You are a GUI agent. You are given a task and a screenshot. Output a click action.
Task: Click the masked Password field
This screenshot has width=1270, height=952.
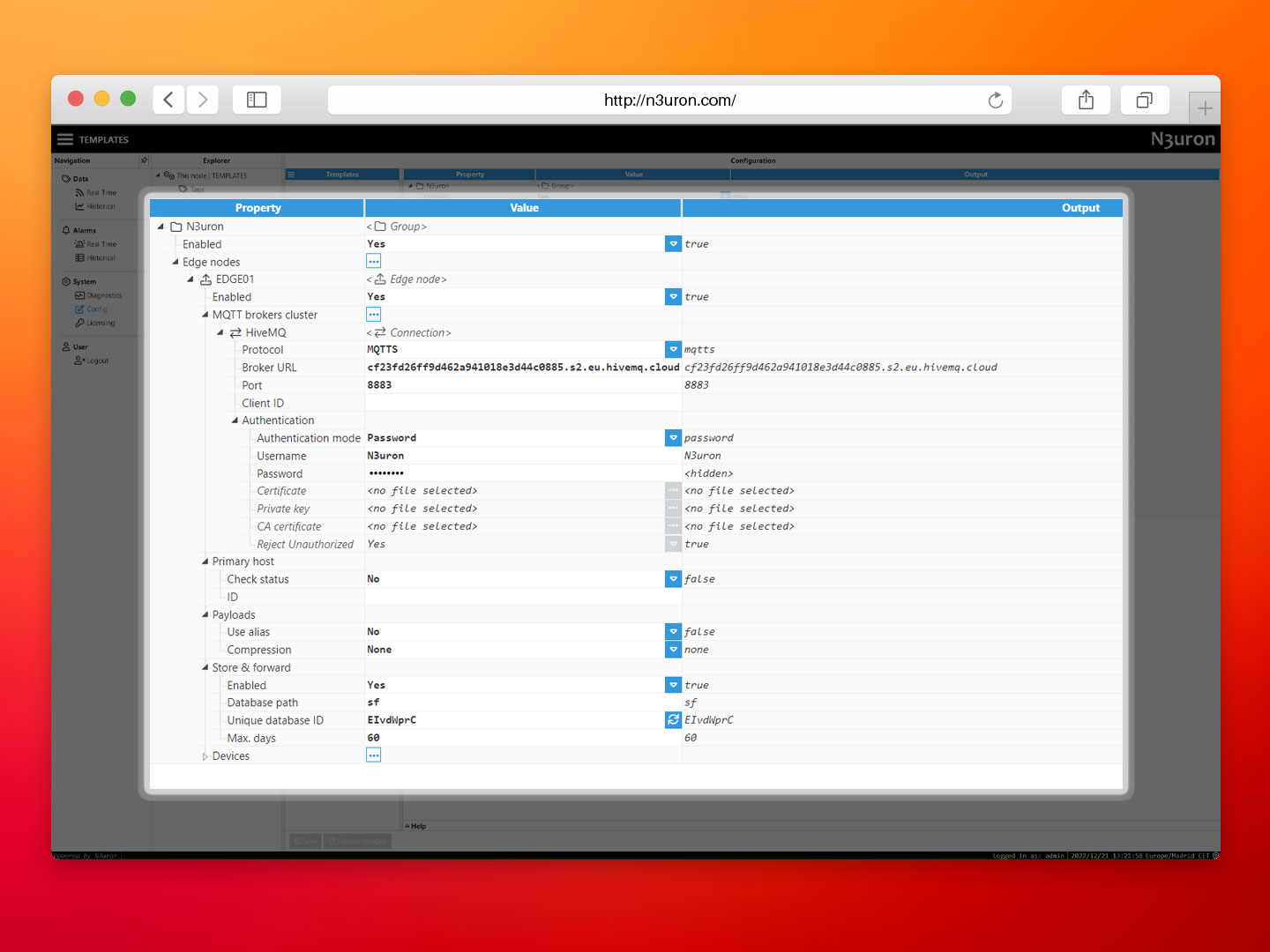523,473
